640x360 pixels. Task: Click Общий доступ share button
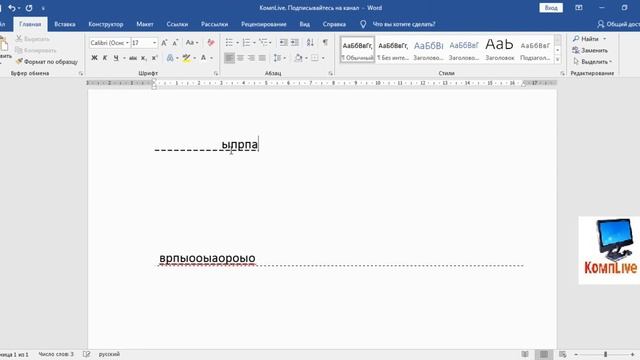point(618,24)
